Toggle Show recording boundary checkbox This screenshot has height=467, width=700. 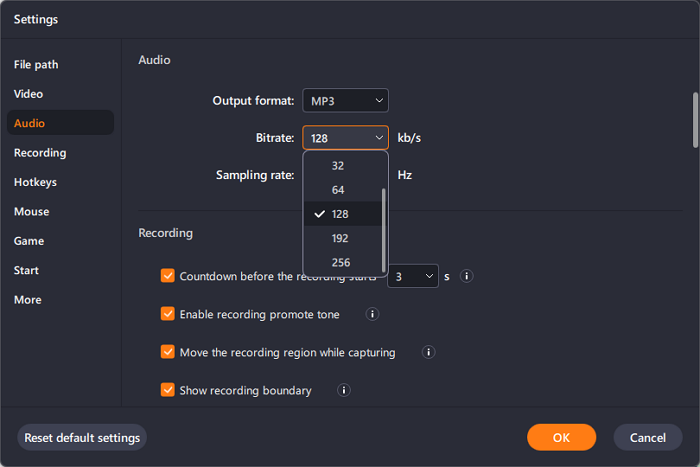tap(167, 390)
